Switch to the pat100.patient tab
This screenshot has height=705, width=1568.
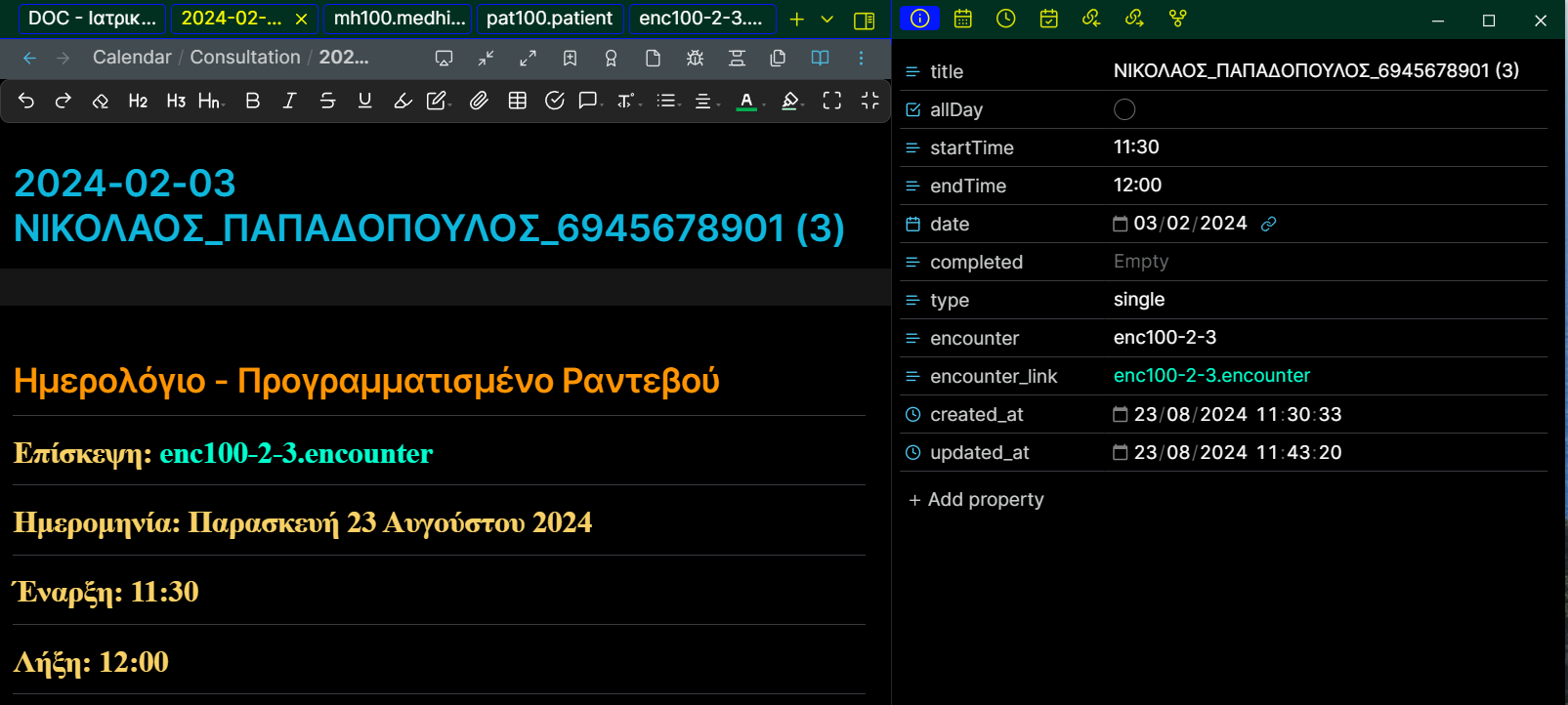(550, 19)
